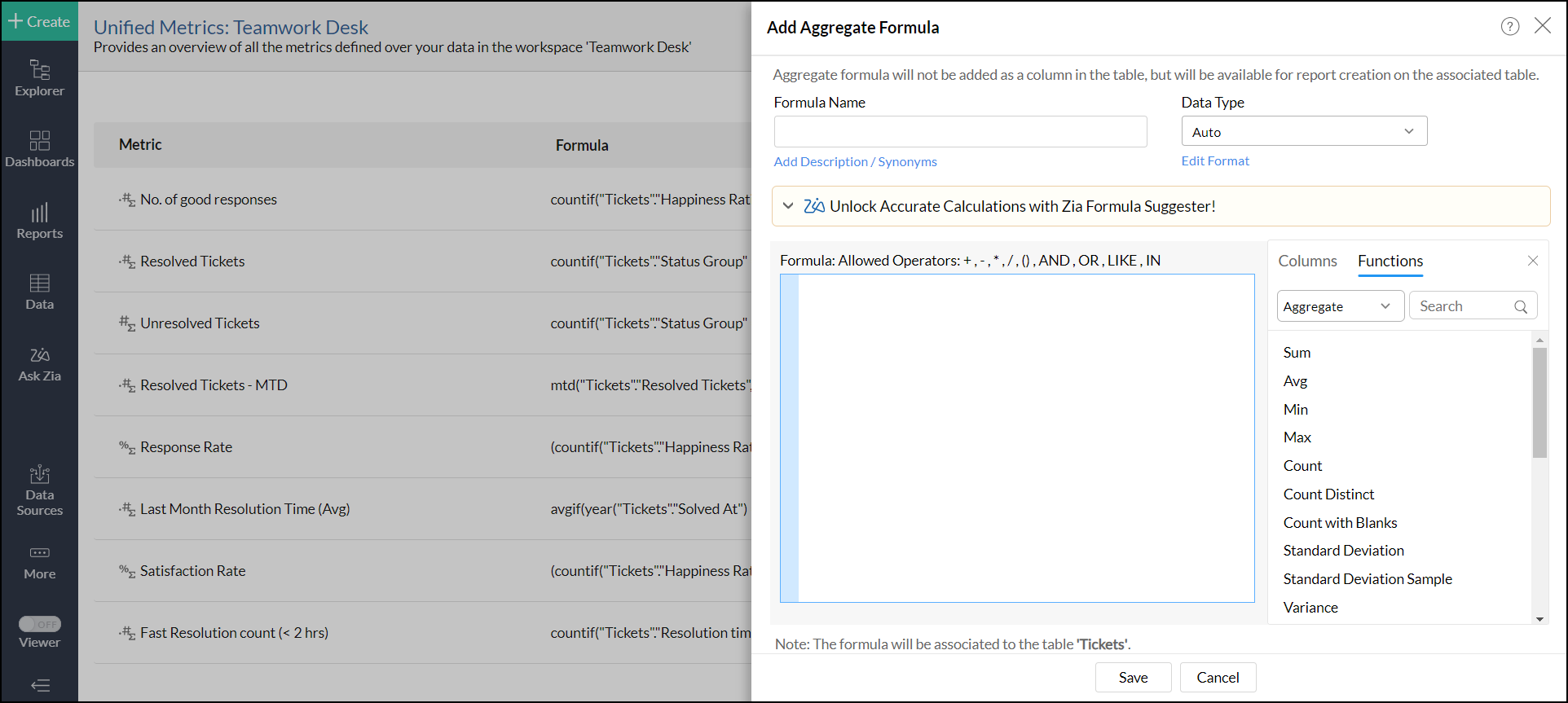
Task: Choose Count Distinct function from list
Action: tap(1328, 494)
